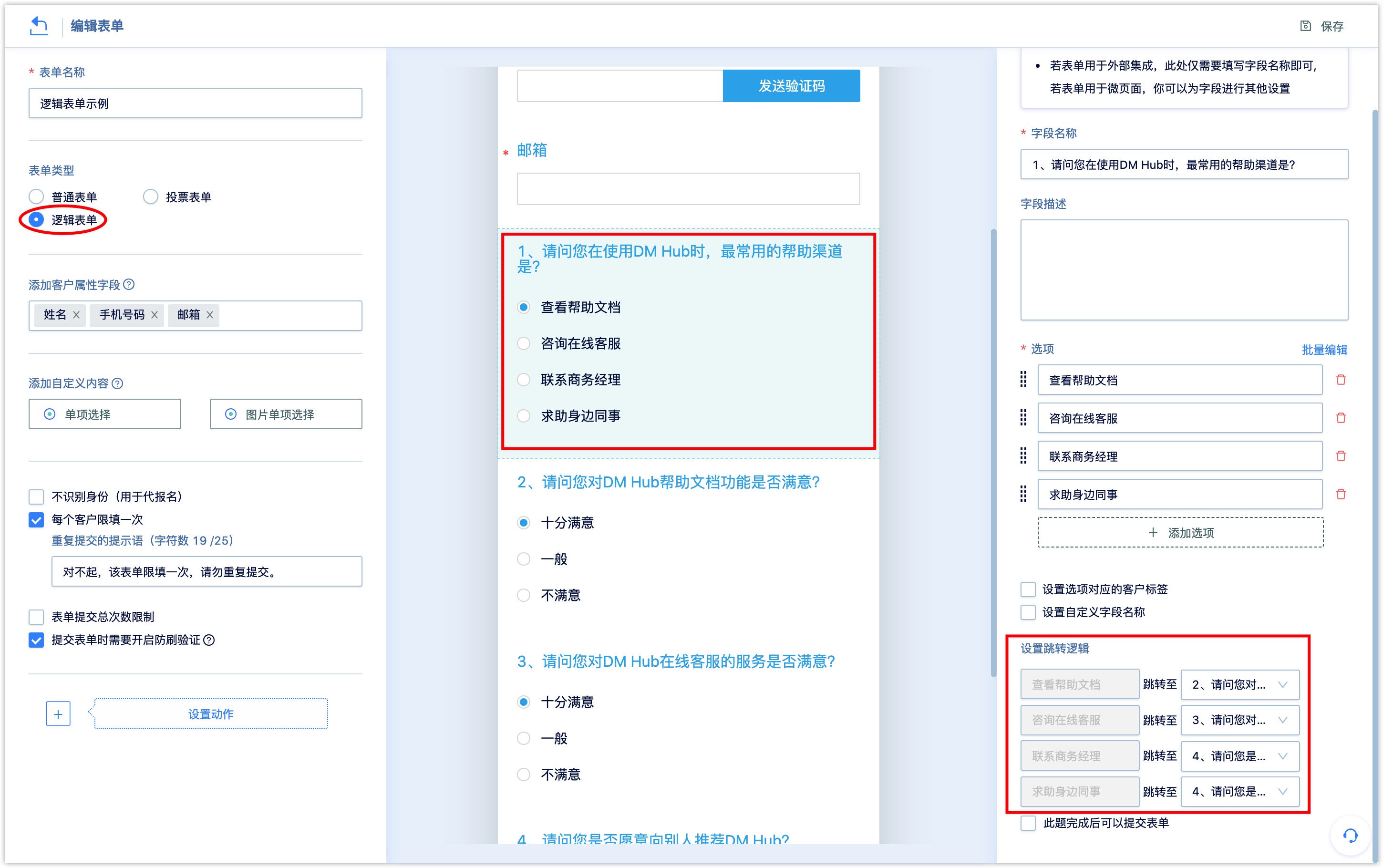
Task: Click the save disk icon
Action: [1305, 26]
